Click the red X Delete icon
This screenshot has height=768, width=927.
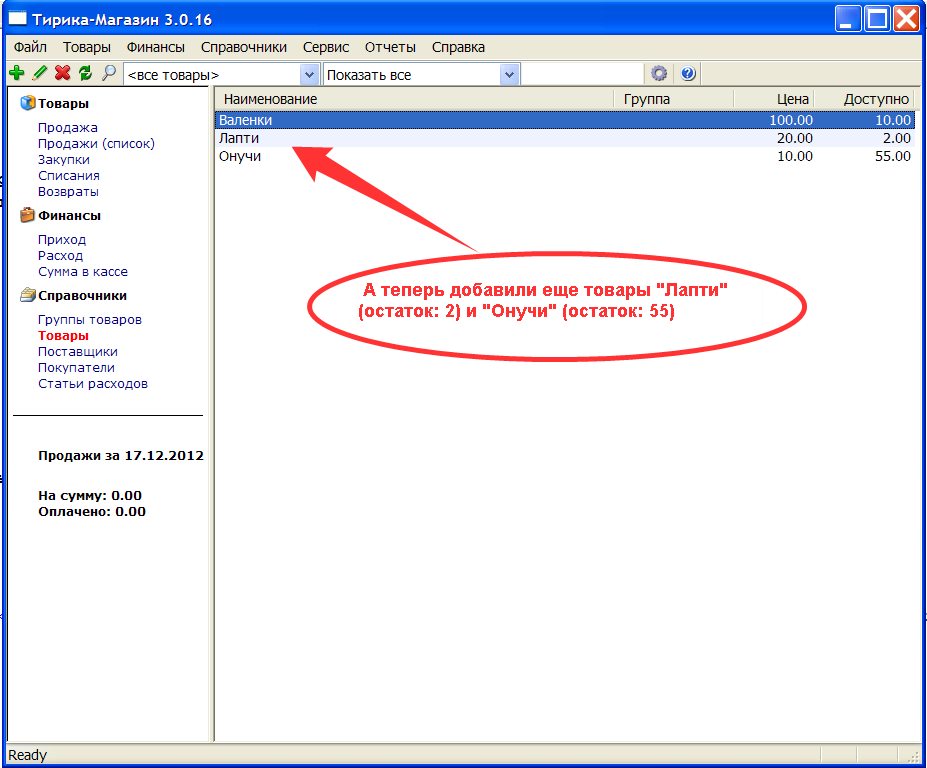[x=62, y=73]
